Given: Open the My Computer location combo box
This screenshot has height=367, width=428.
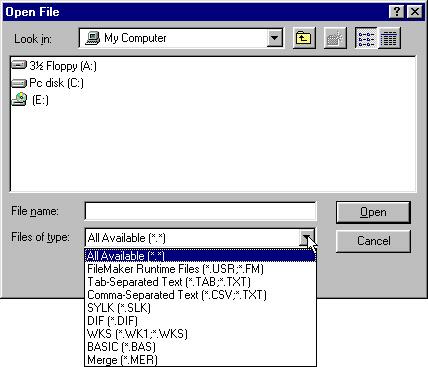Looking at the screenshot, I should coord(181,38).
